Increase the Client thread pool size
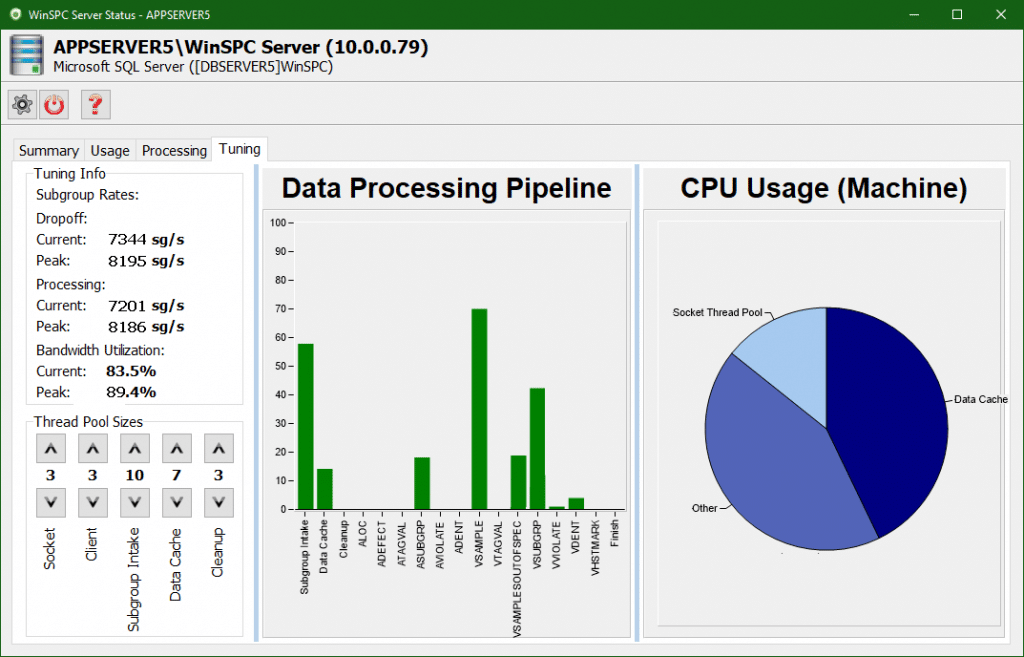The height and width of the screenshot is (657, 1024). [93, 448]
